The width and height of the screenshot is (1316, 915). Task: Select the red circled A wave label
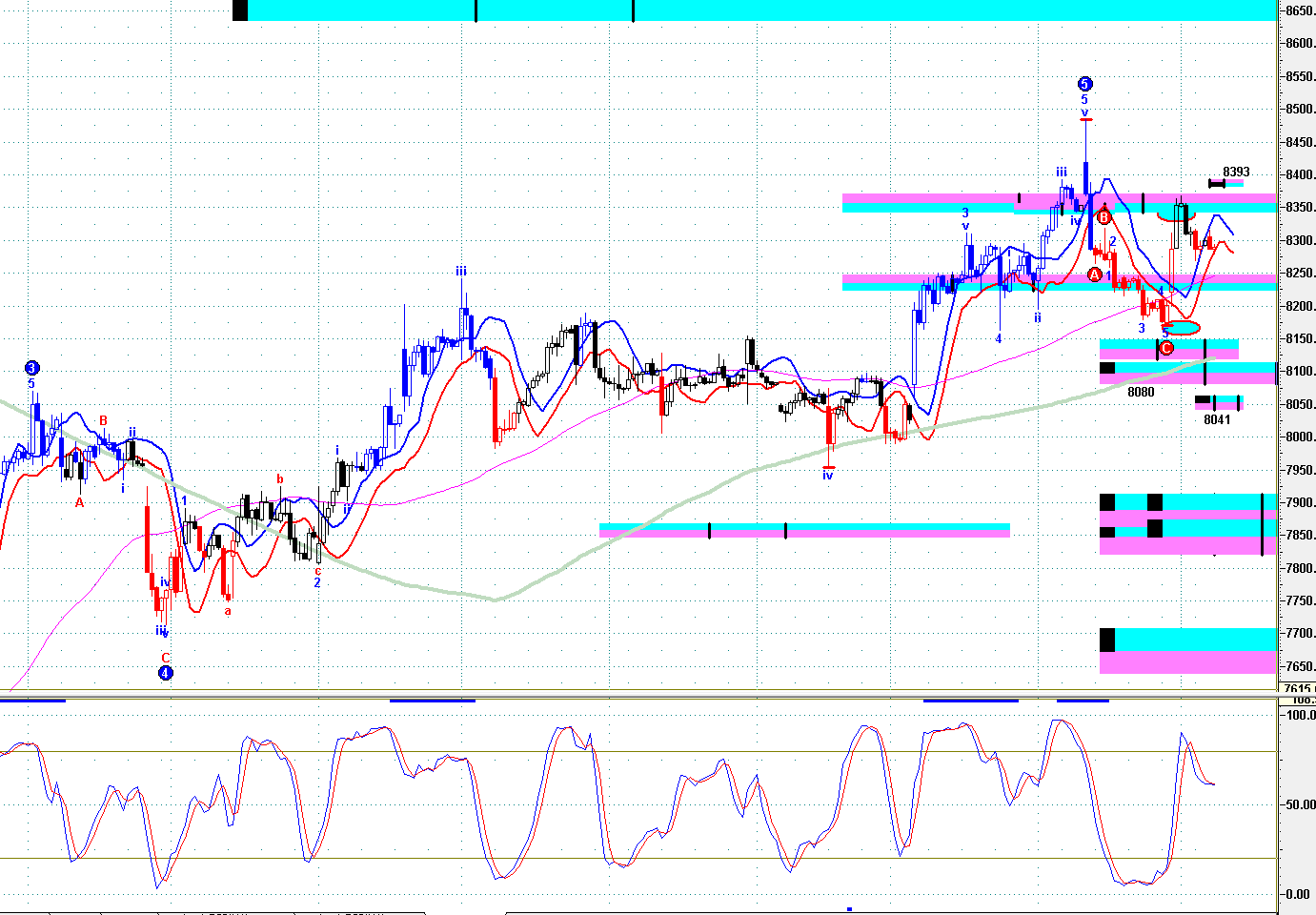[1095, 274]
